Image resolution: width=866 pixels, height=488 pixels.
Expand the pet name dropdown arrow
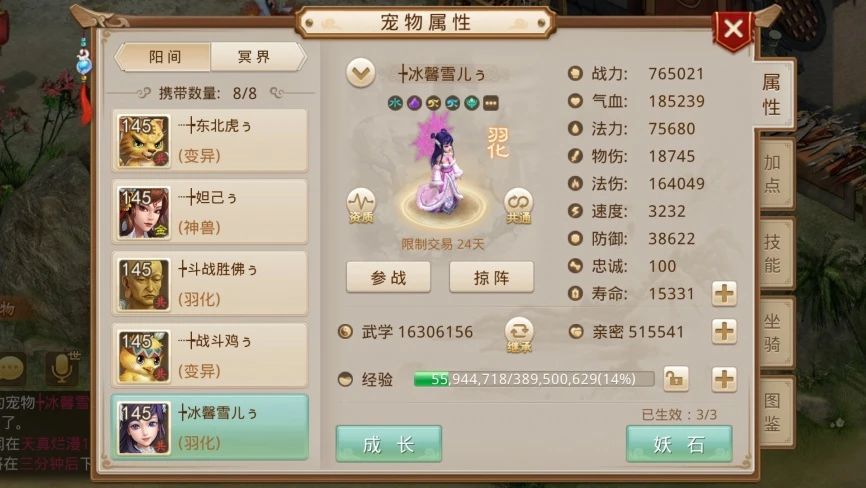click(361, 73)
